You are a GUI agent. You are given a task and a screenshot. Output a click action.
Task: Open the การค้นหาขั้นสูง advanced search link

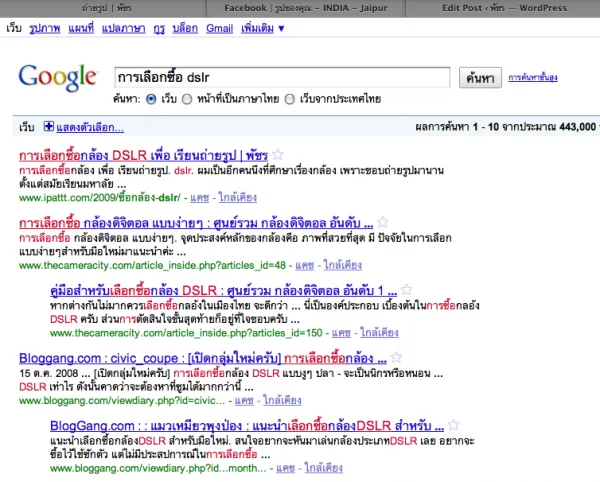point(533,78)
